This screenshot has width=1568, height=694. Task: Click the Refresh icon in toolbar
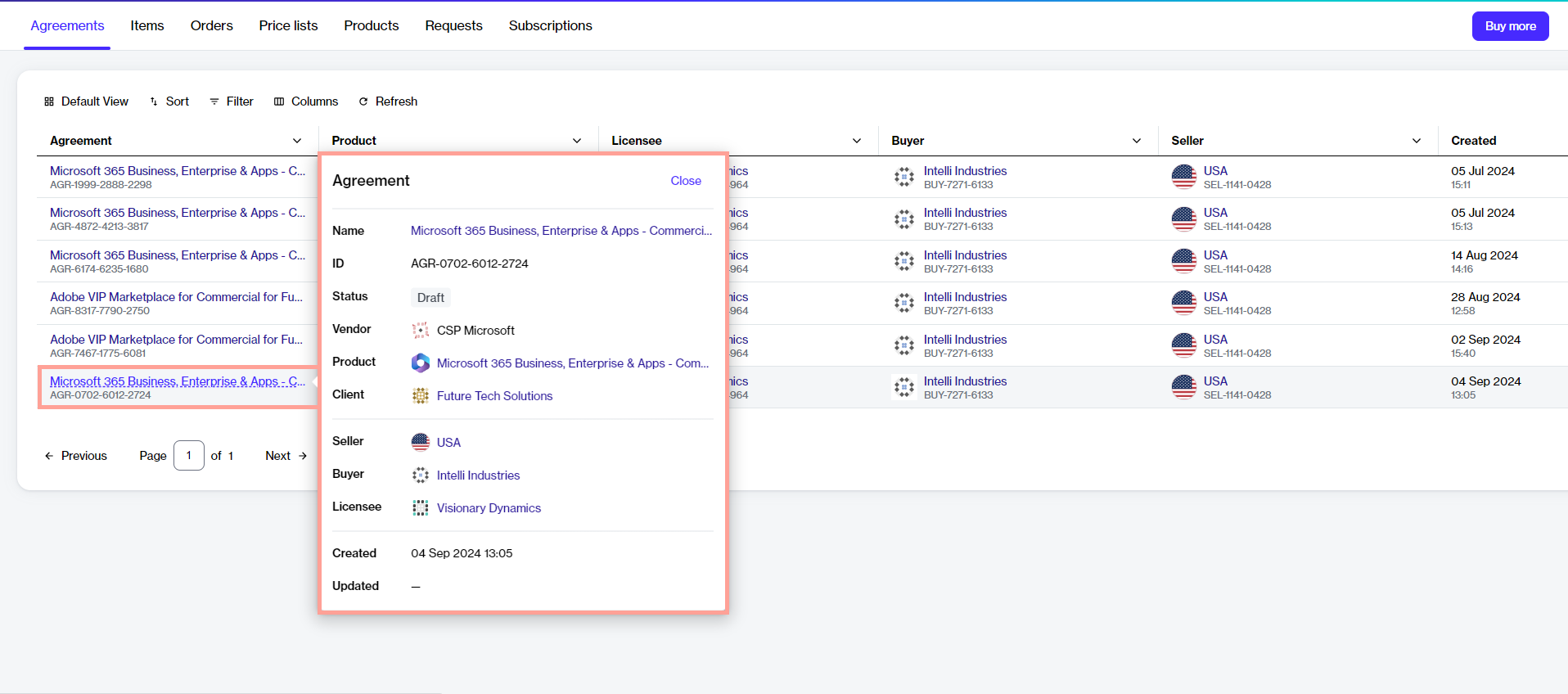(x=363, y=101)
